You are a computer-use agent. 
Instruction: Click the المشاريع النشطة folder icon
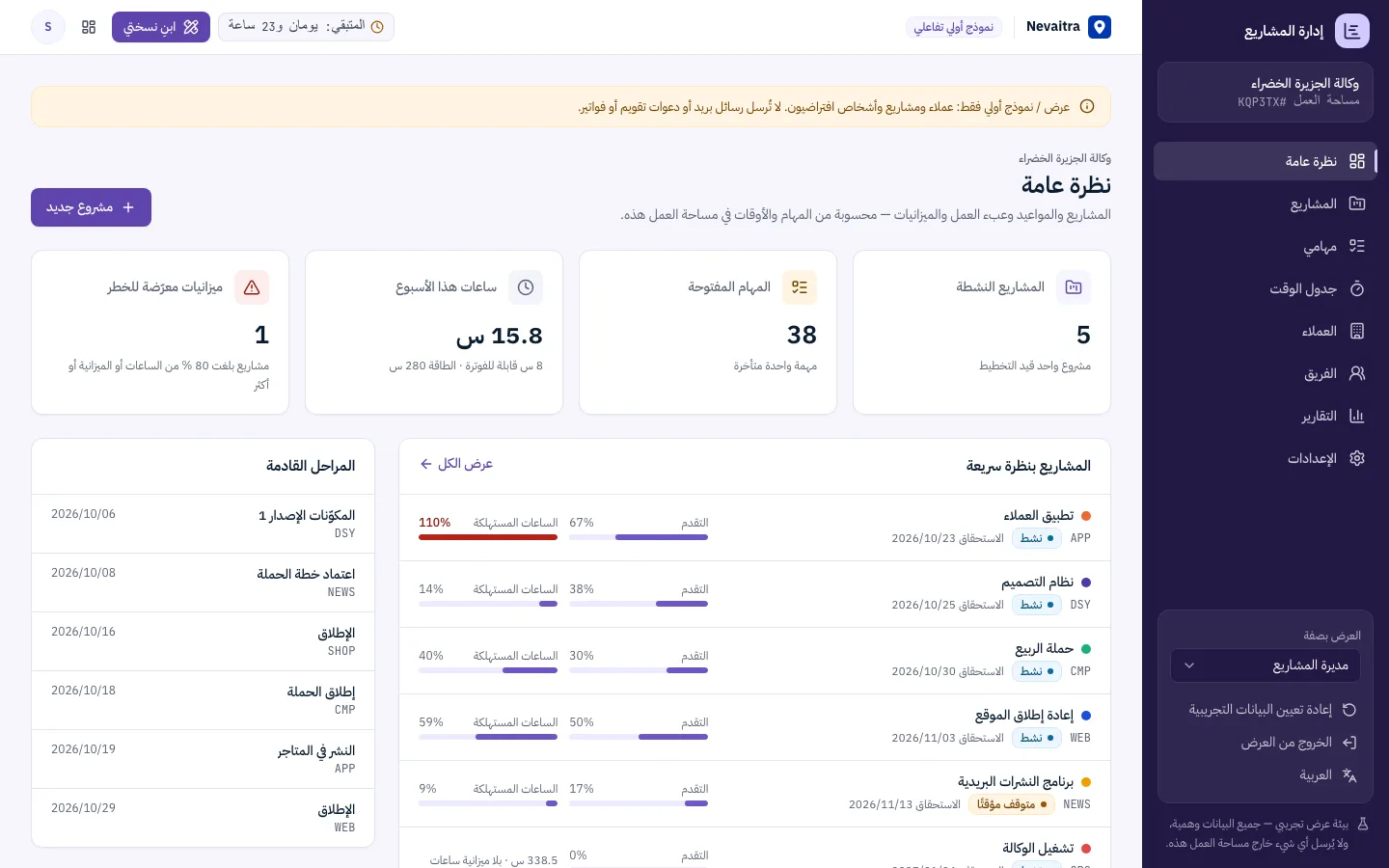click(1074, 287)
